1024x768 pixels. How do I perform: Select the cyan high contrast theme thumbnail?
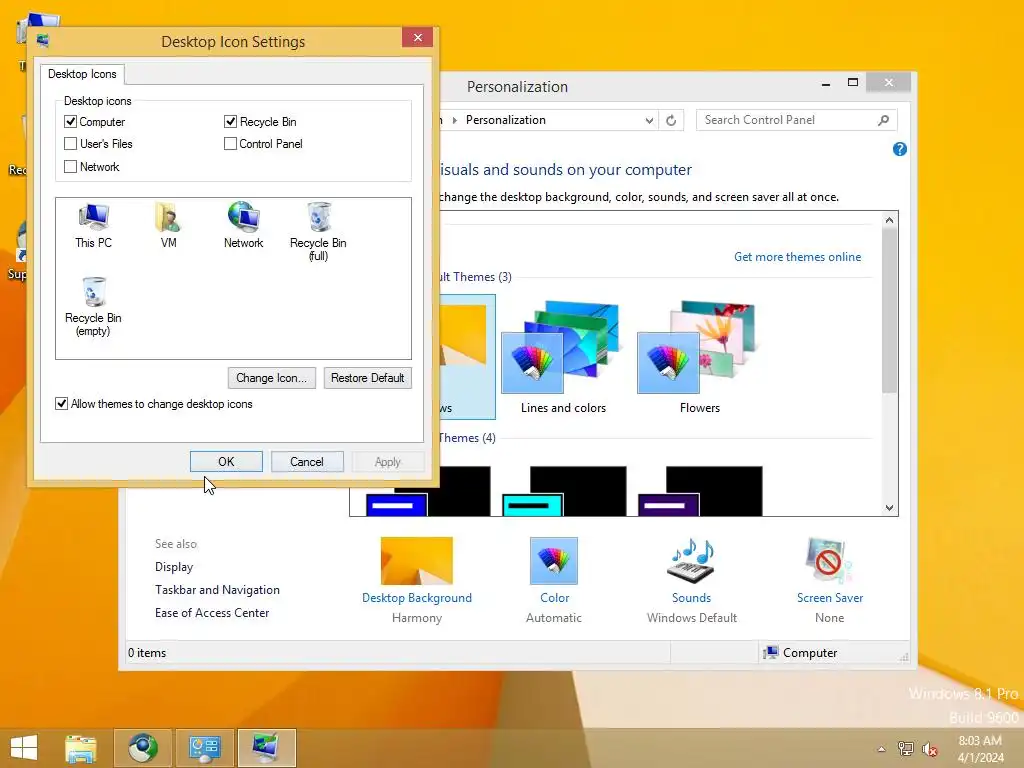[564, 491]
